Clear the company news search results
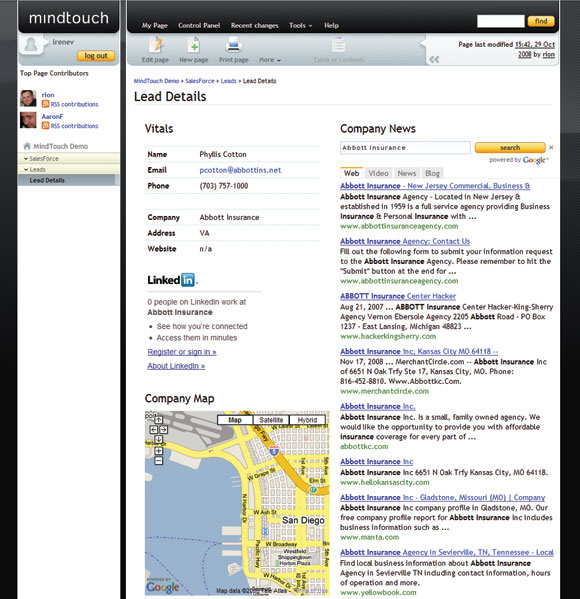 pyautogui.click(x=551, y=147)
